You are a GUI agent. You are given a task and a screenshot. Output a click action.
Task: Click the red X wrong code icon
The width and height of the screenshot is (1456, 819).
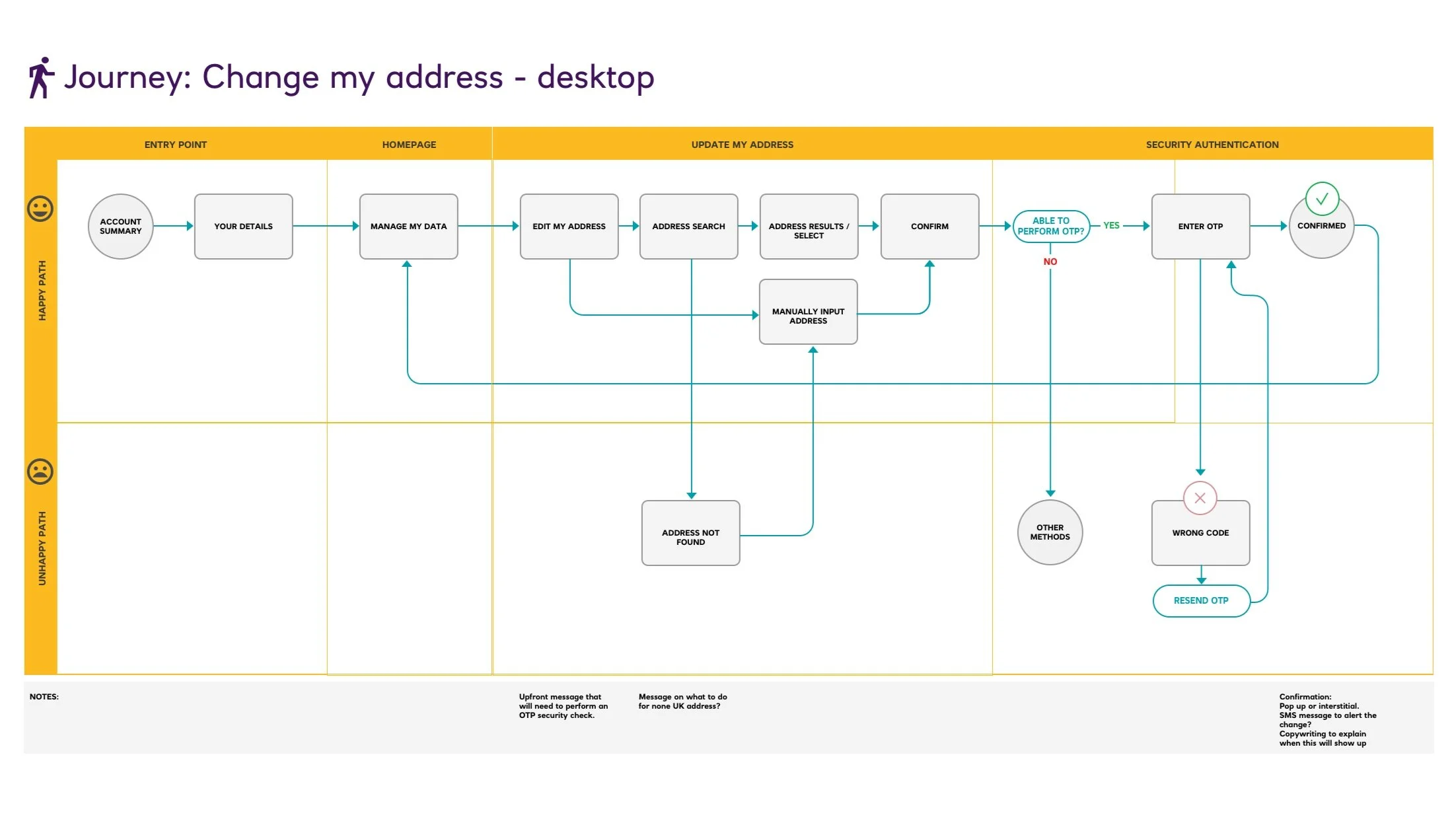(1200, 498)
